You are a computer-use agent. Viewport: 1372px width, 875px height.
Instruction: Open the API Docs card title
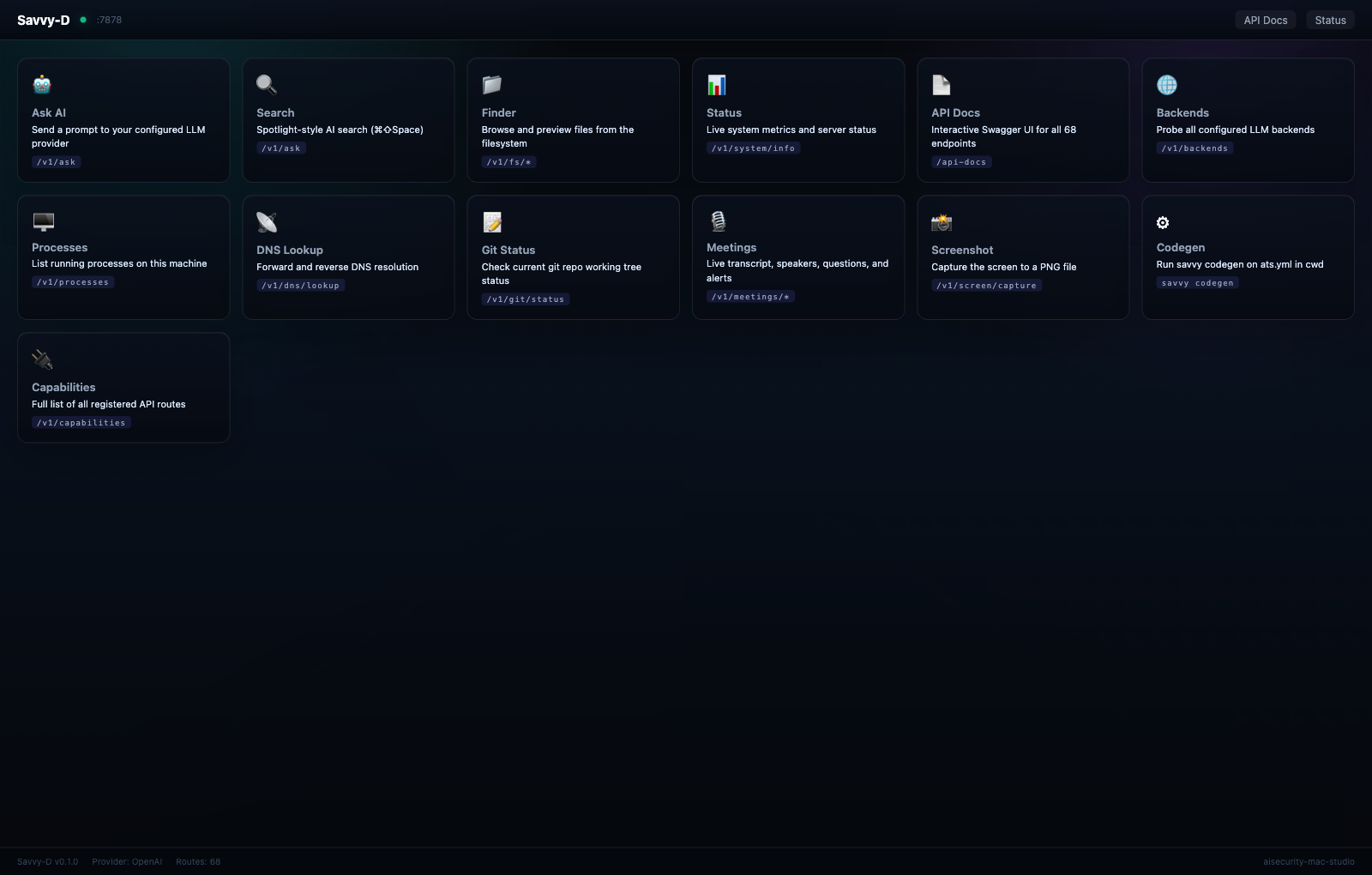[955, 112]
